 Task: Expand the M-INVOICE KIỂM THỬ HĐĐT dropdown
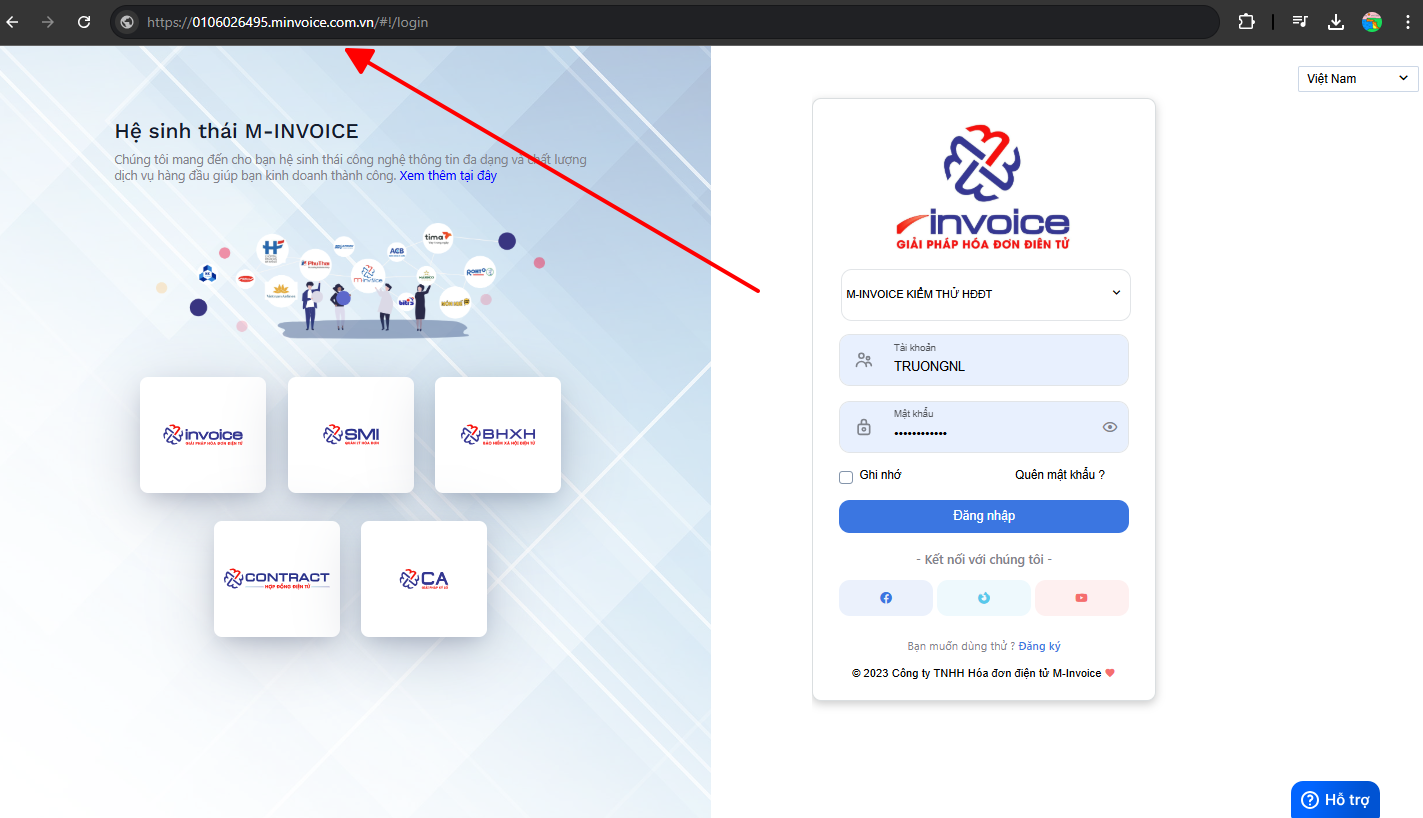[x=985, y=294]
